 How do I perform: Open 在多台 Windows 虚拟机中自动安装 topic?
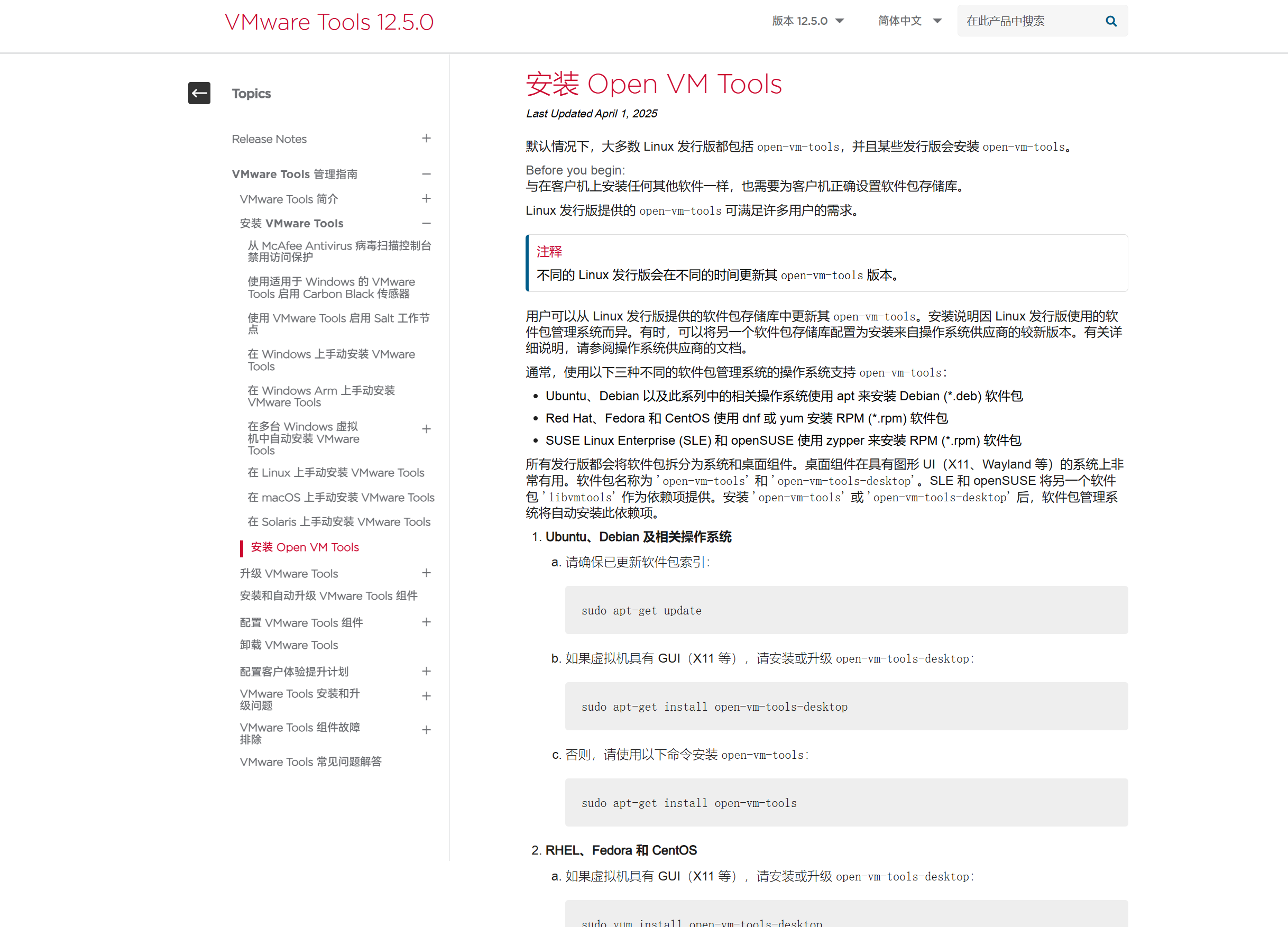[303, 438]
